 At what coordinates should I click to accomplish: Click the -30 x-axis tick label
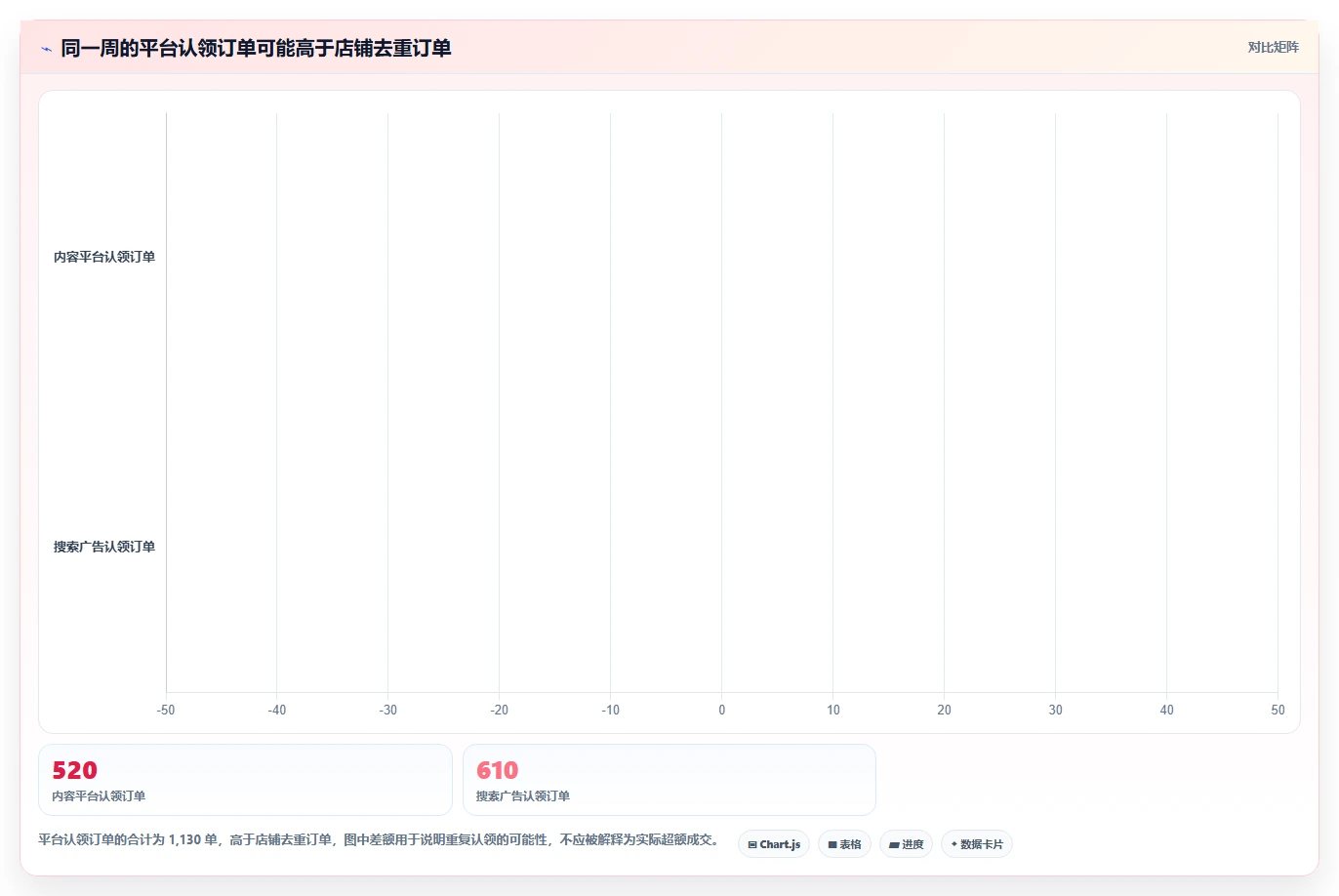pos(388,710)
